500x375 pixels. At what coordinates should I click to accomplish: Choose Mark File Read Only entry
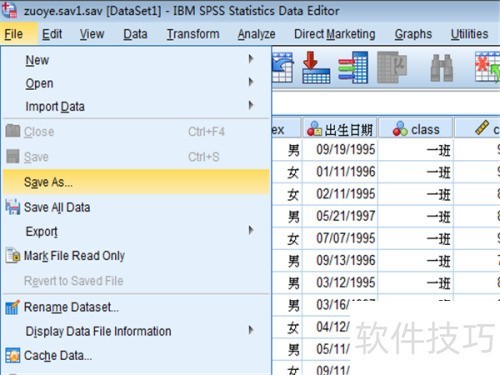(x=136, y=256)
